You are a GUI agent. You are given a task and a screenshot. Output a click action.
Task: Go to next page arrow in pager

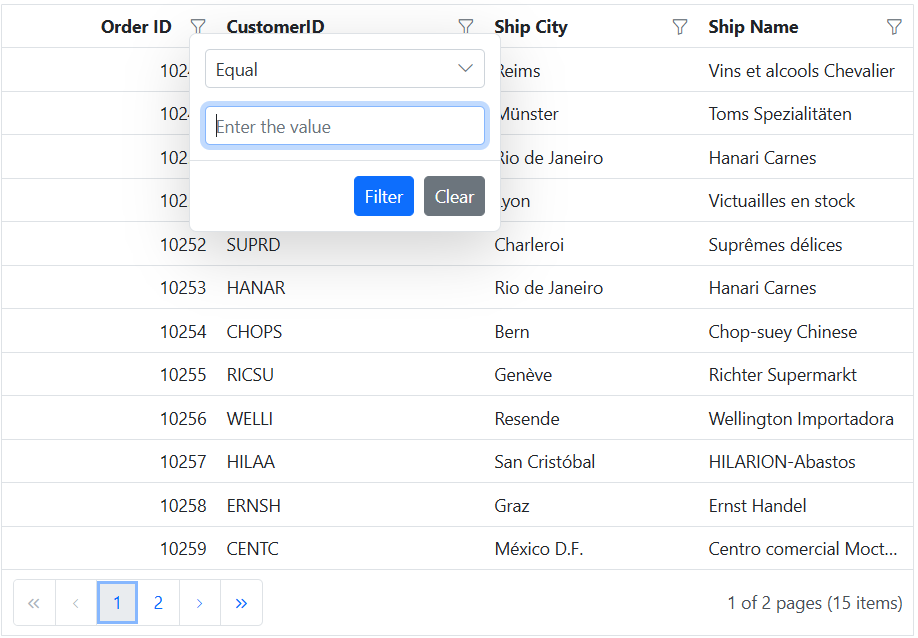click(x=200, y=603)
